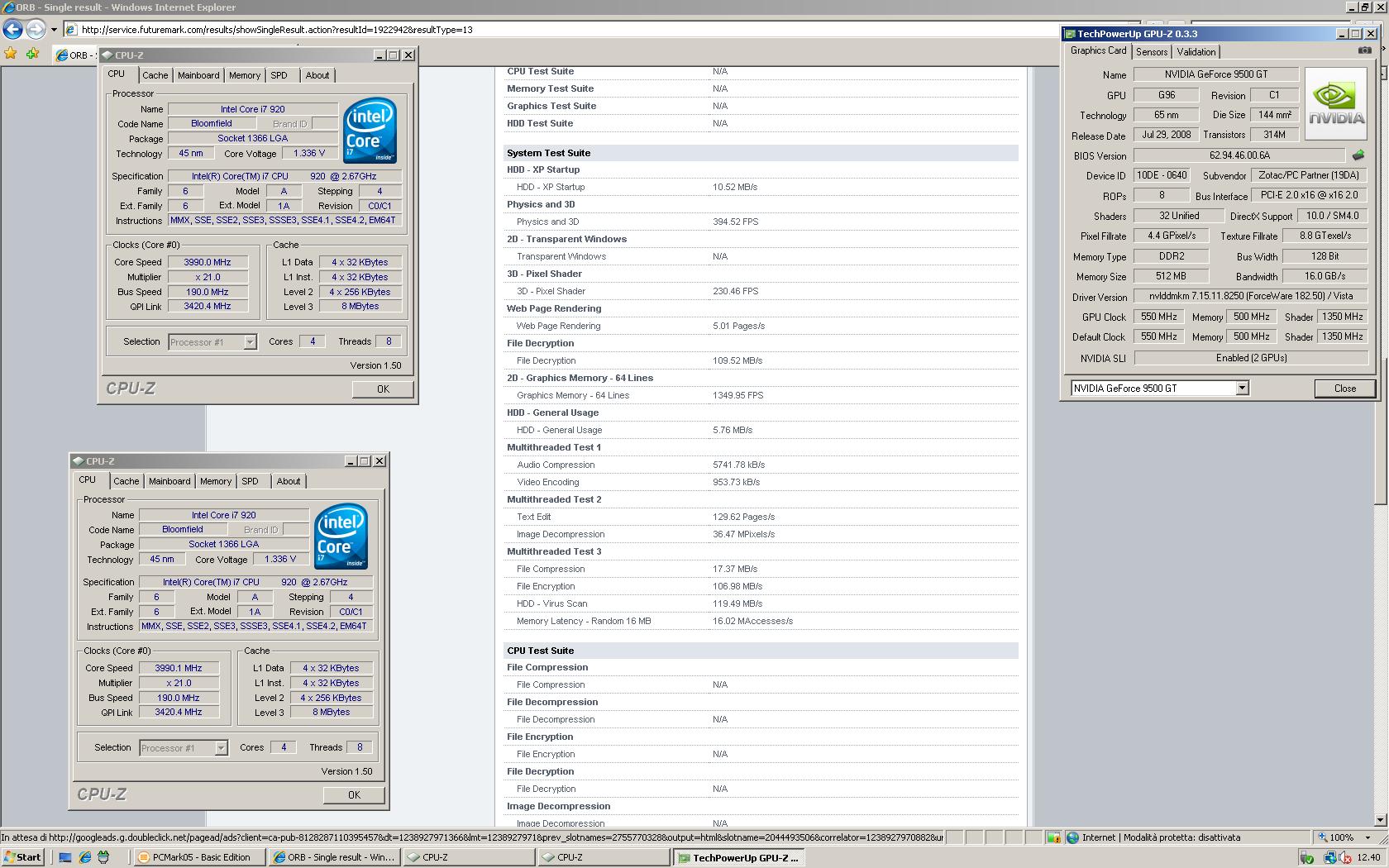The image size is (1389, 868).
Task: Click the CPU-Z title icon in upper window
Action: click(107, 55)
